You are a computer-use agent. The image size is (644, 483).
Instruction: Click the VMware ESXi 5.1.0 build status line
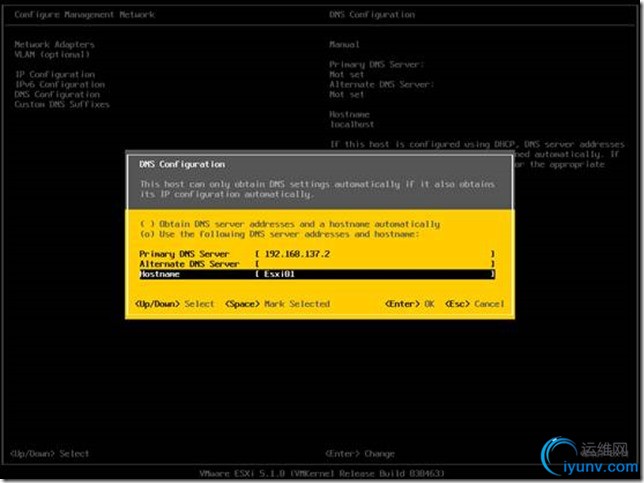[322, 473]
